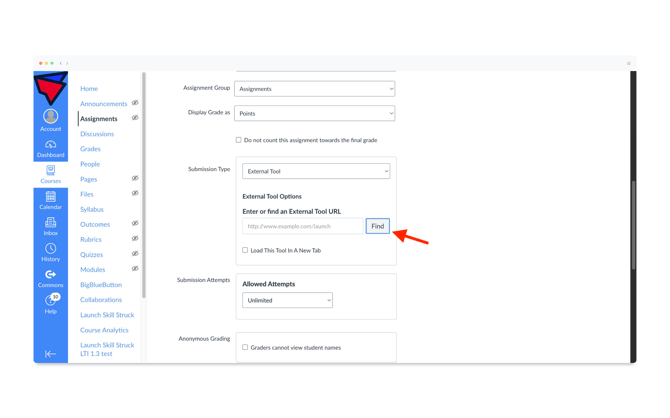The width and height of the screenshot is (670, 418).
Task: Click into External Tool URL input field
Action: (x=303, y=226)
